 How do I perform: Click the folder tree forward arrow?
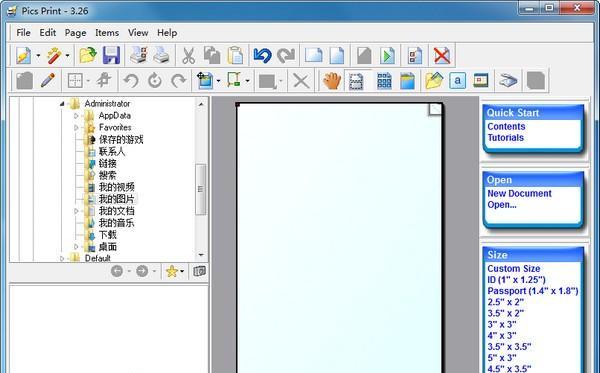[x=142, y=271]
